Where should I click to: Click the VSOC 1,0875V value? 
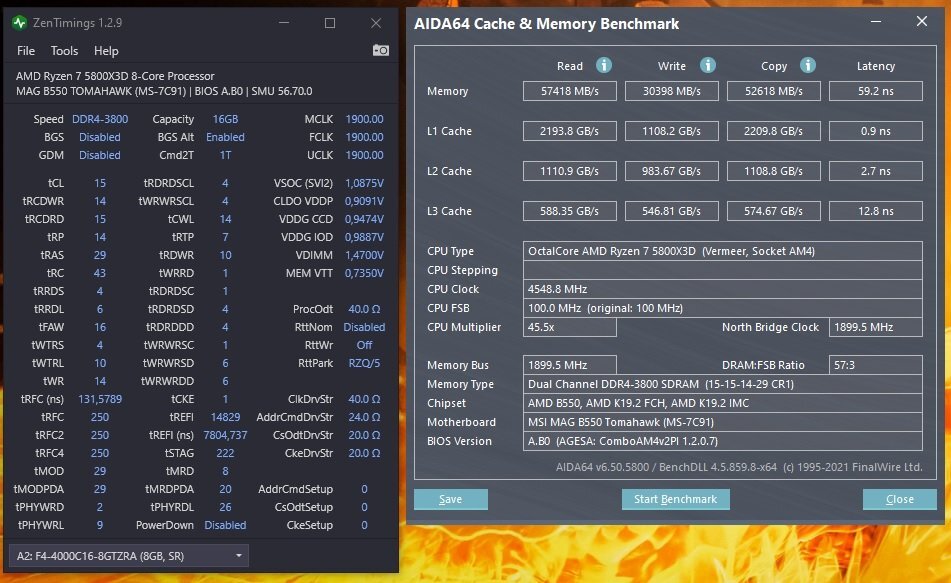pos(364,183)
